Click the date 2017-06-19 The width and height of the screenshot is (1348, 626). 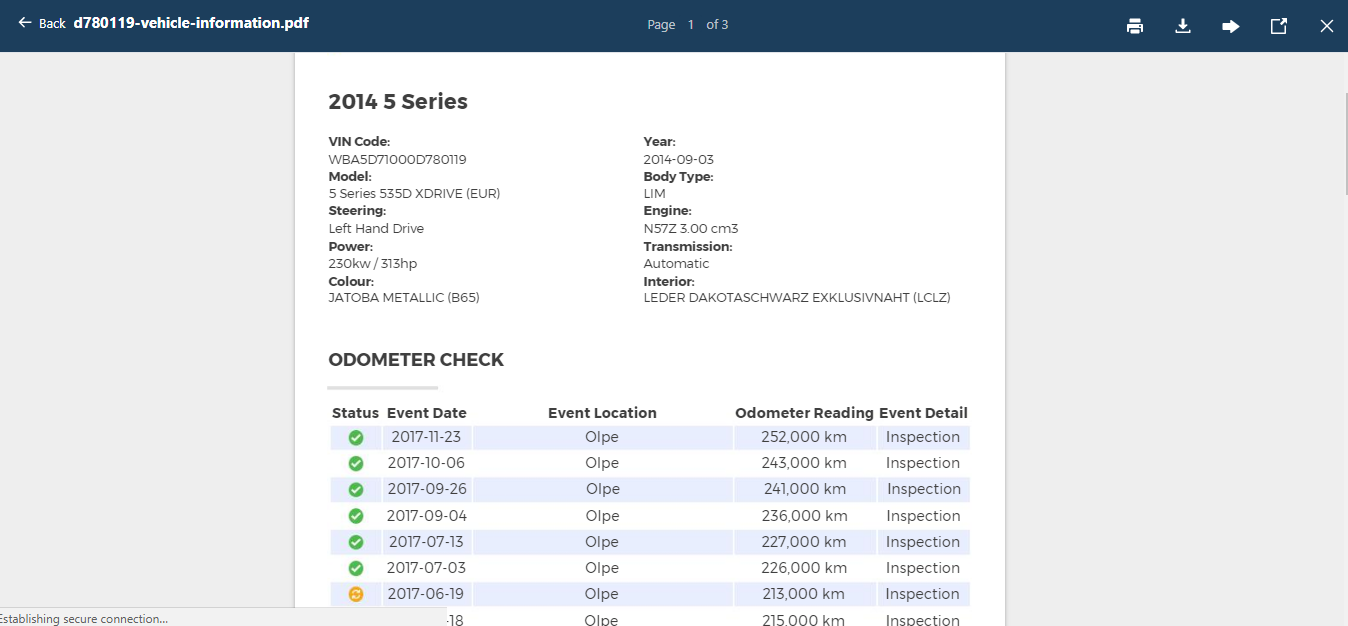pyautogui.click(x=427, y=594)
